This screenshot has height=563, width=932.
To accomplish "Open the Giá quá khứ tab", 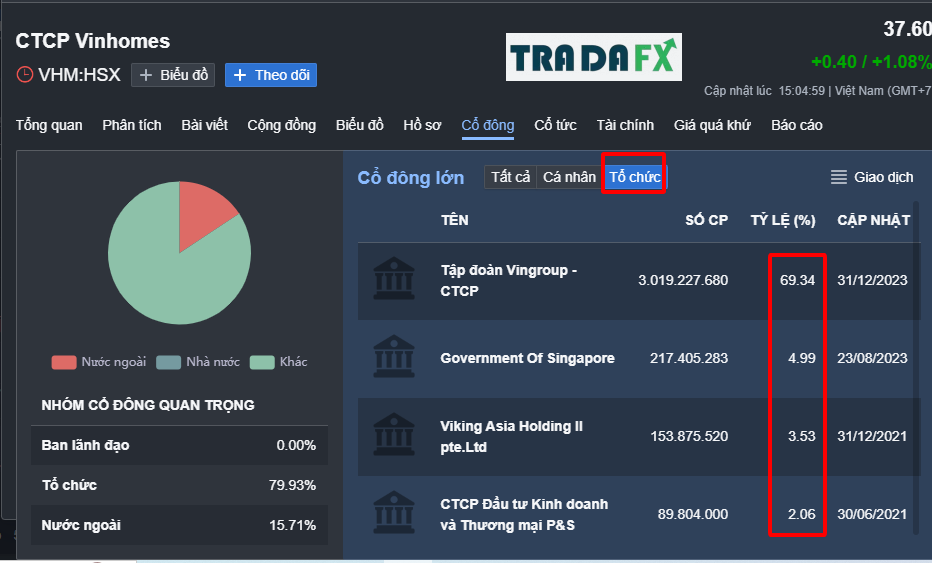I will (x=713, y=125).
